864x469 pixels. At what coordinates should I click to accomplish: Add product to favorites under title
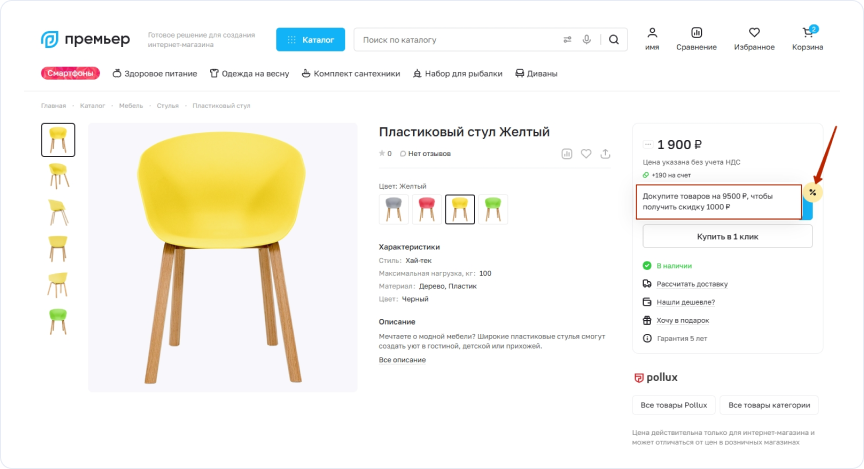(586, 154)
